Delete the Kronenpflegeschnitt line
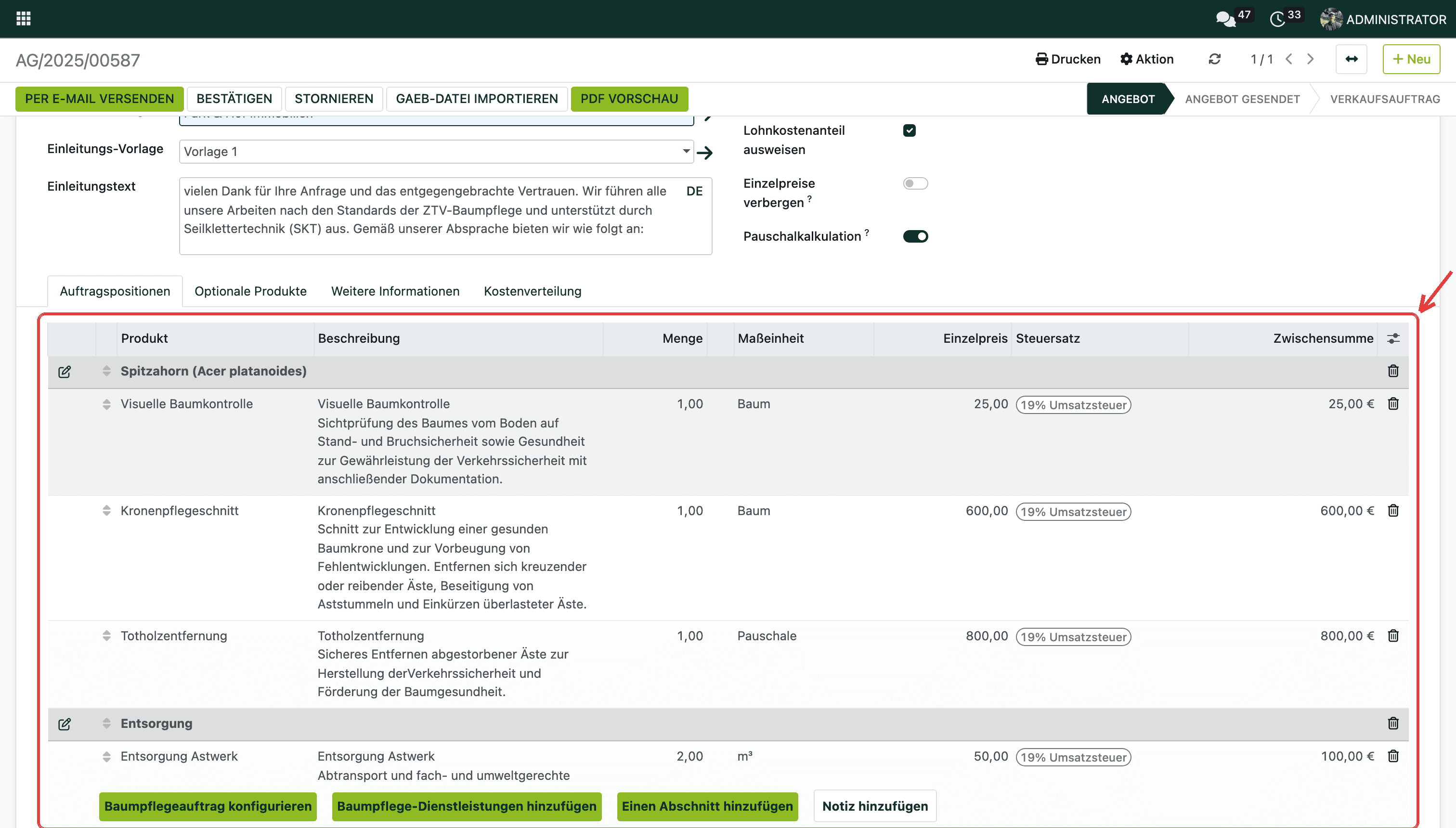Screen dimensions: 1456x828 (1393, 511)
